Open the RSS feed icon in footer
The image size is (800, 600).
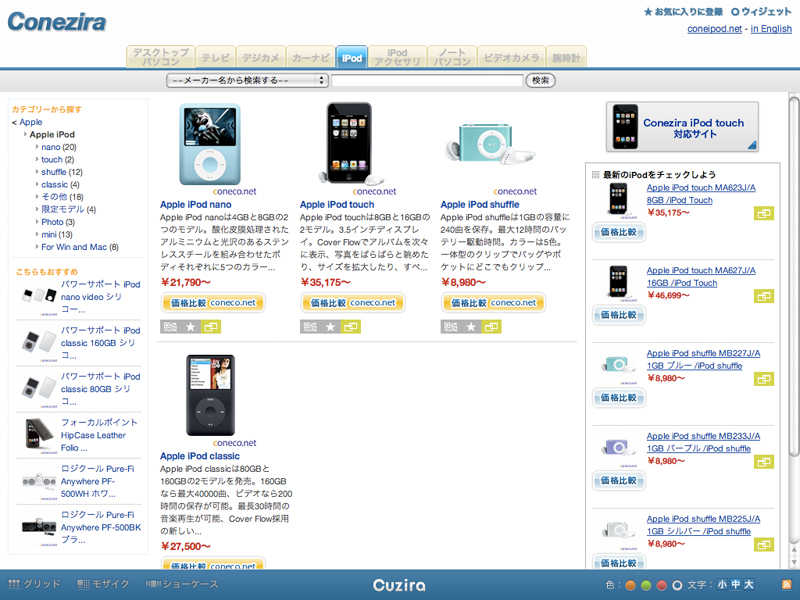787,585
